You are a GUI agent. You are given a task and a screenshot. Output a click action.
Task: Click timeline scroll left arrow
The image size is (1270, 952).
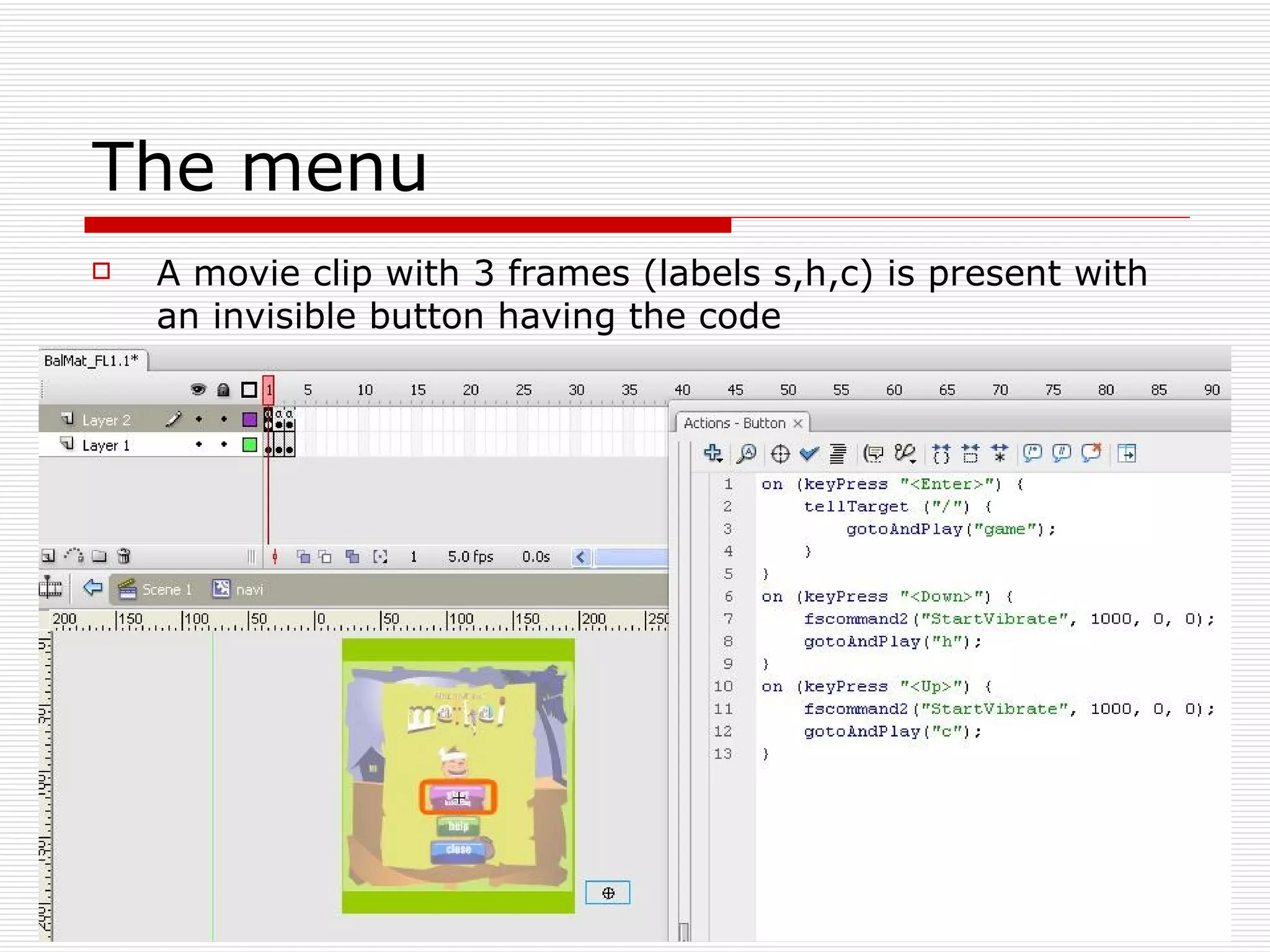(580, 557)
